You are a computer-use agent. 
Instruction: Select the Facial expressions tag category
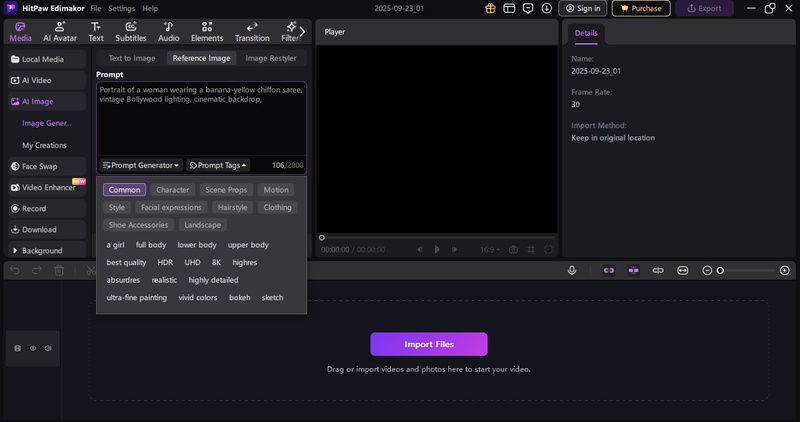click(x=171, y=208)
